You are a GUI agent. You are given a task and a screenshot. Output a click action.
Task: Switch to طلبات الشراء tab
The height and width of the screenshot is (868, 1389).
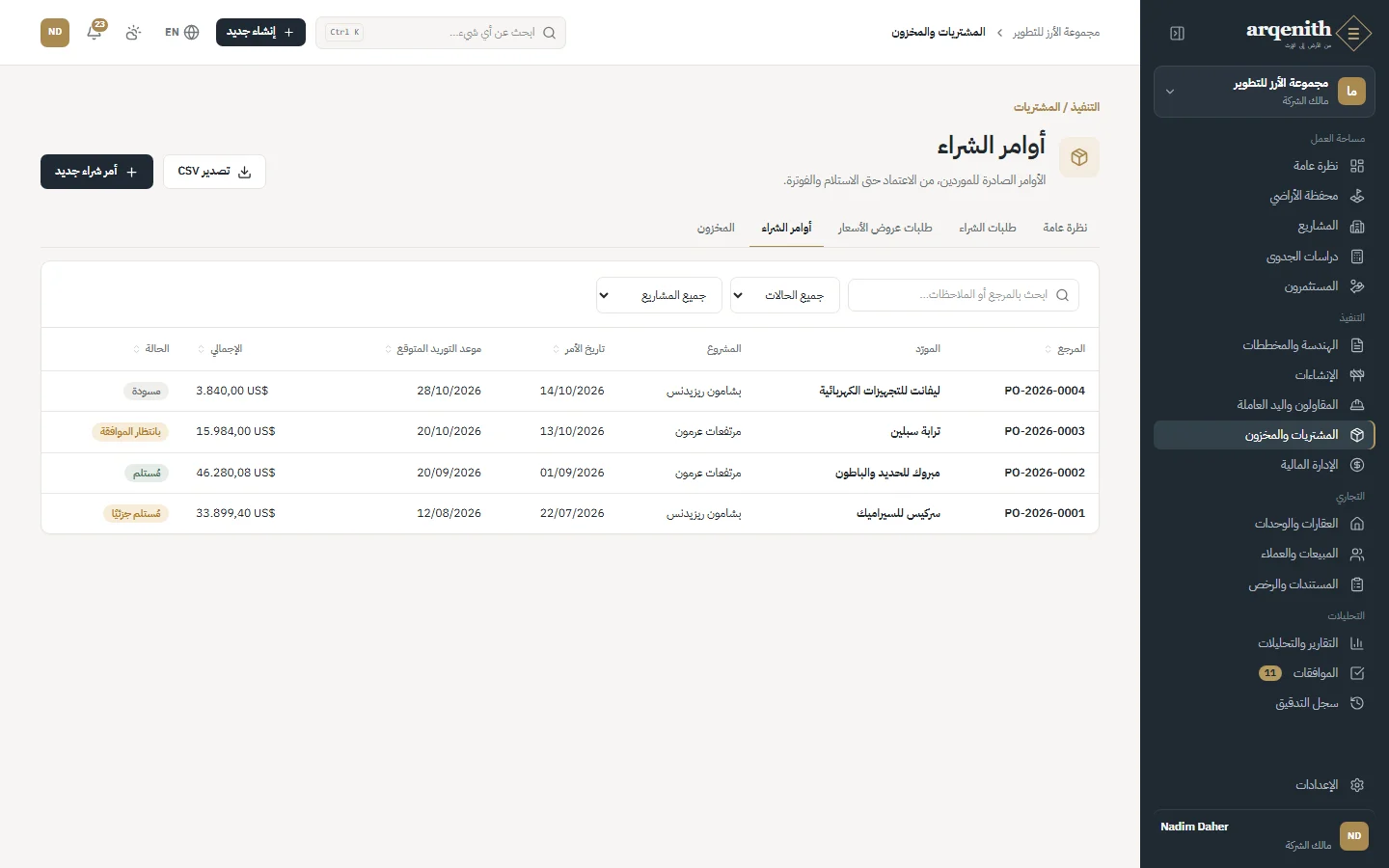(988, 228)
